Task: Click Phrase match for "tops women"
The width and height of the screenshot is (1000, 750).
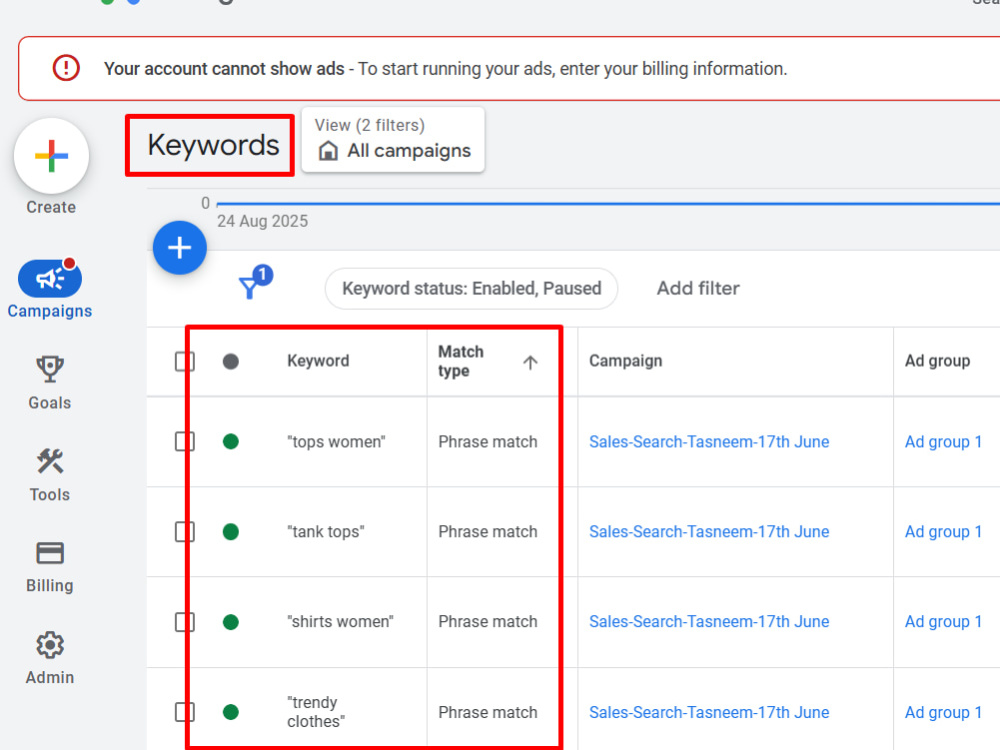Action: click(488, 441)
